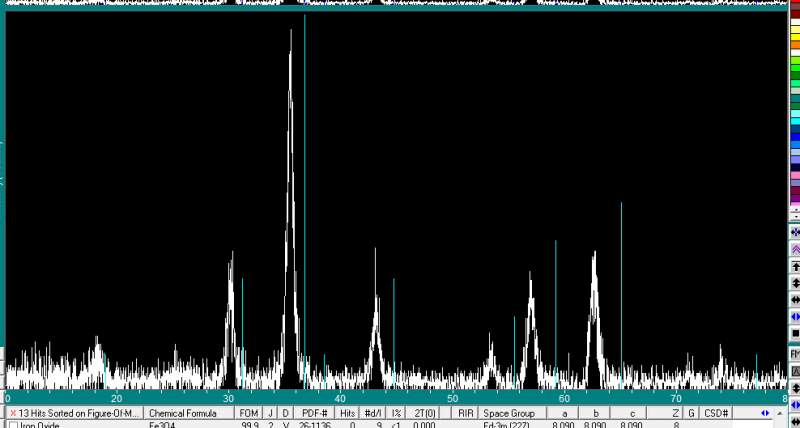Image resolution: width=800 pixels, height=428 pixels.
Task: Click the triangle peak icon below FM
Action: click(x=795, y=371)
